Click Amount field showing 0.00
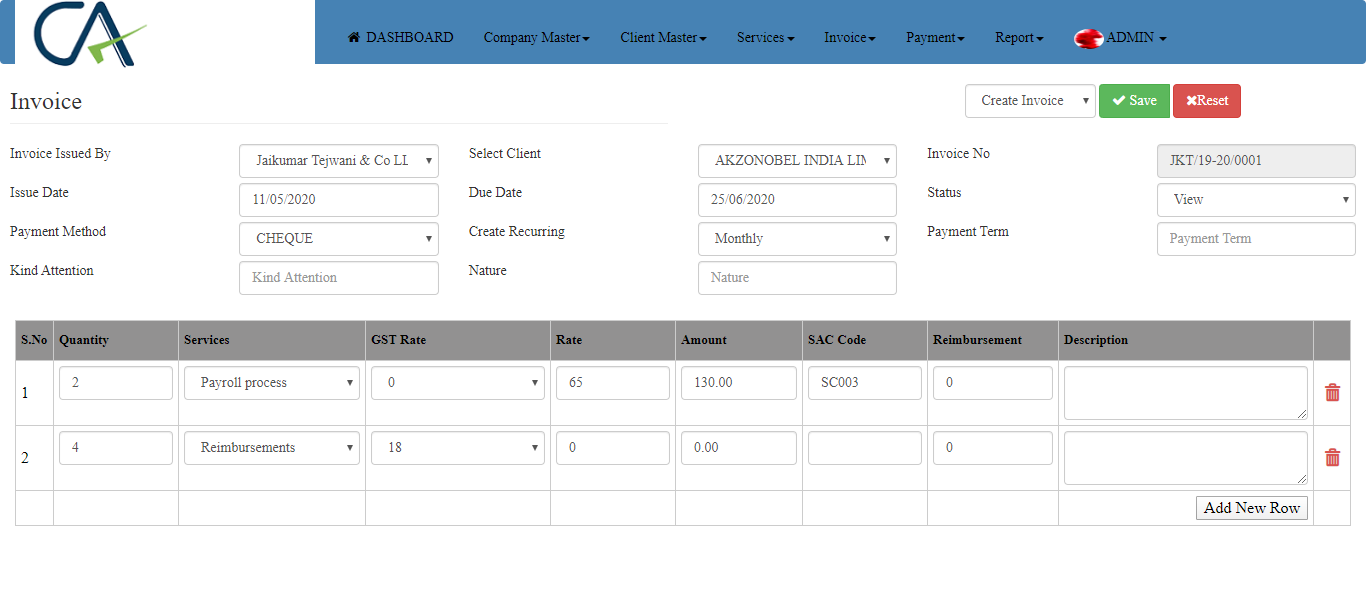This screenshot has width=1371, height=608. [x=739, y=448]
